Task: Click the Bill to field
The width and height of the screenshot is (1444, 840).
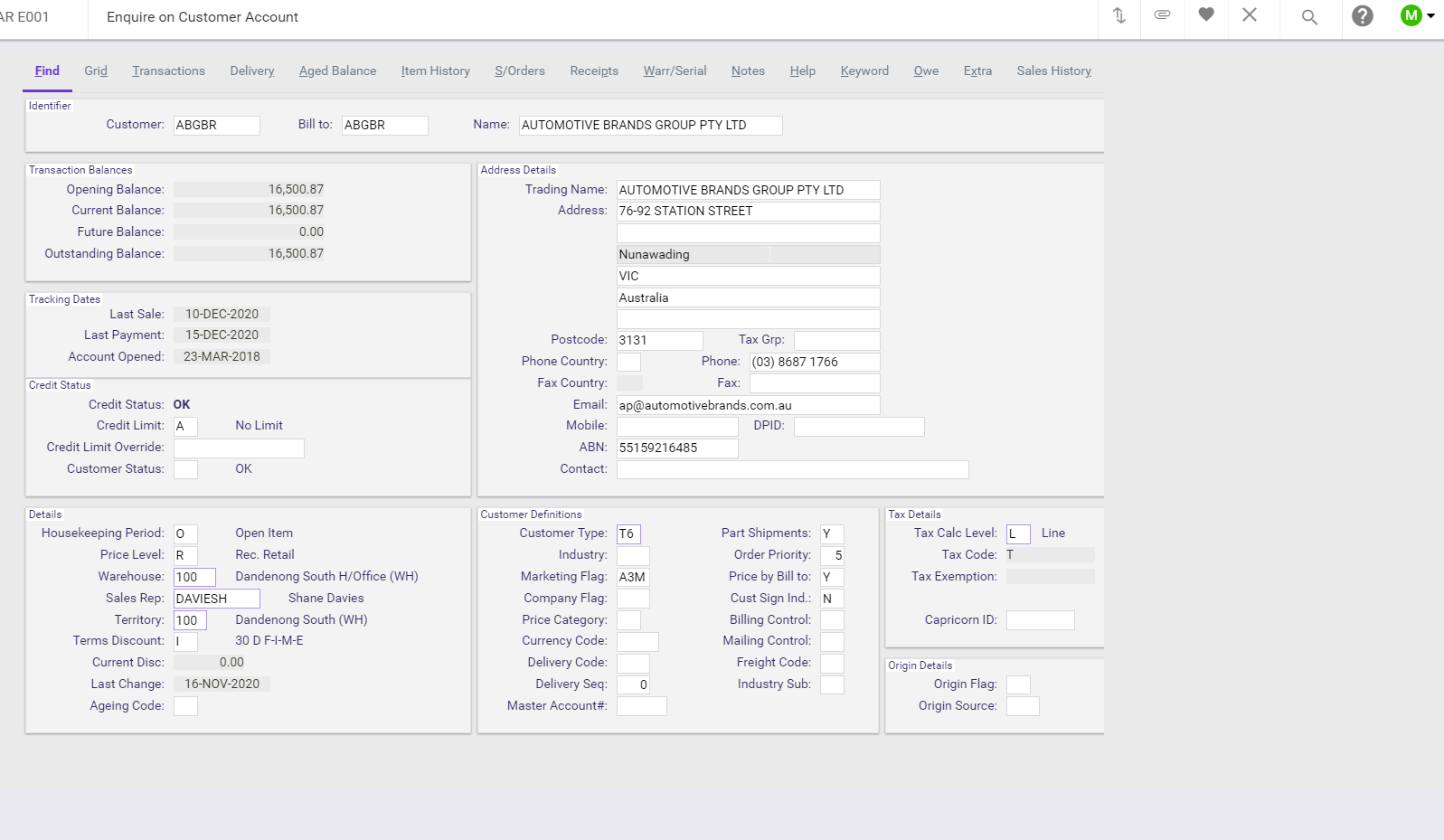Action: click(x=385, y=125)
